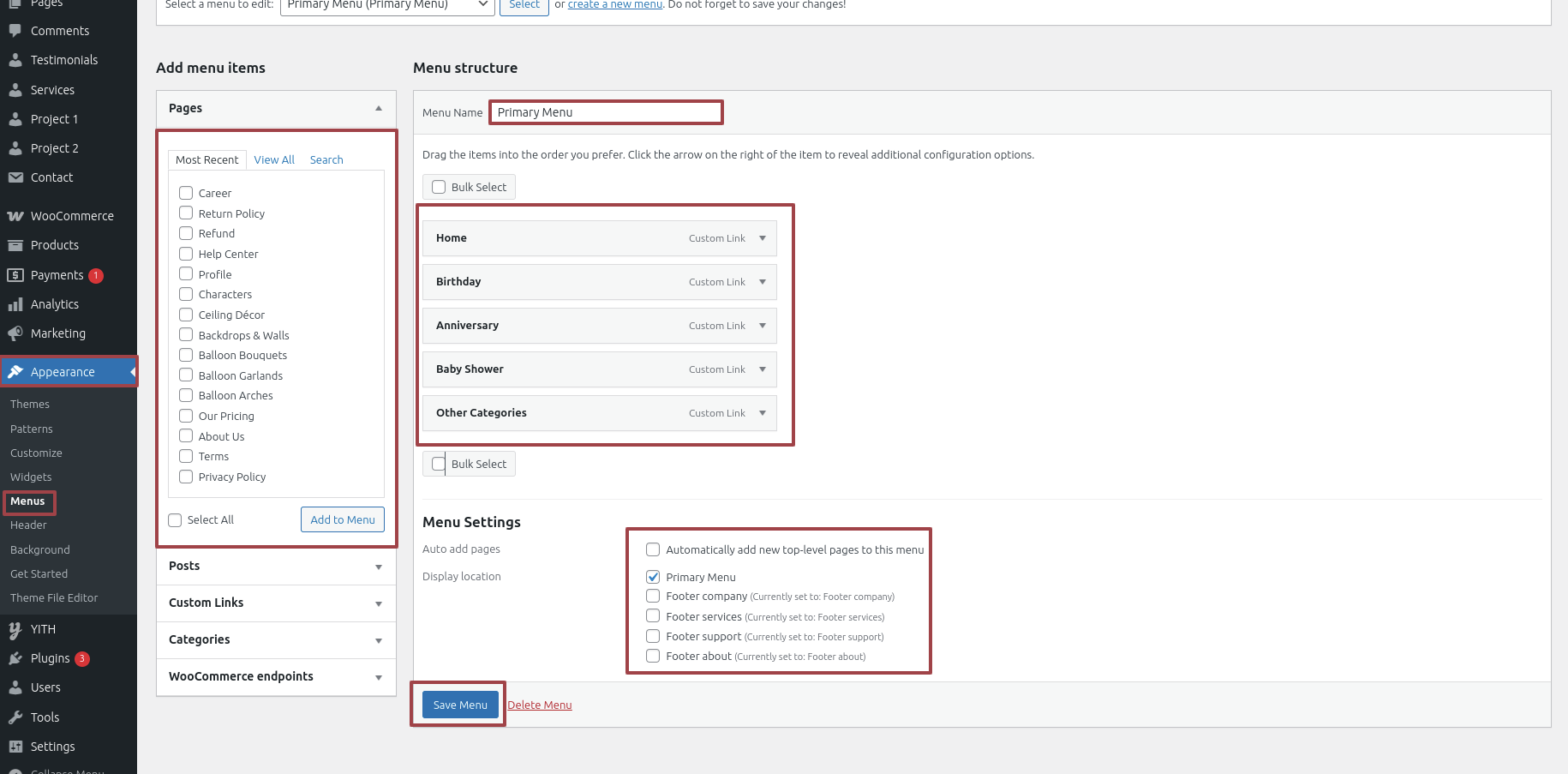Click the Comments speech bubble icon
Viewport: 1568px width, 774px height.
[x=15, y=31]
